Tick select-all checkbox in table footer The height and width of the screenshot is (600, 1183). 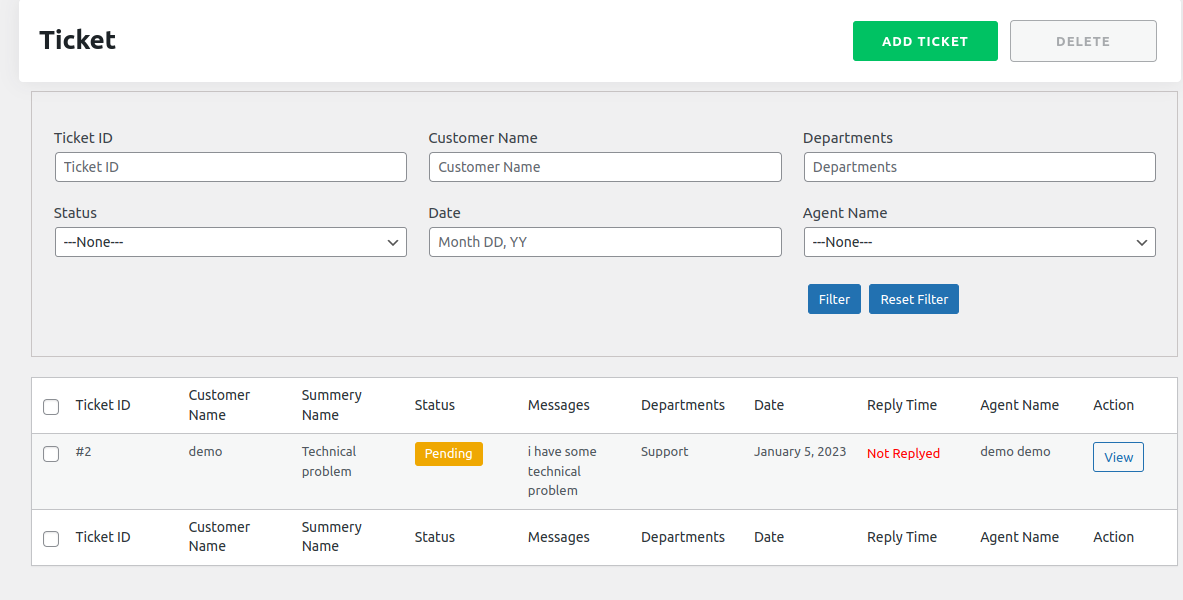point(51,539)
